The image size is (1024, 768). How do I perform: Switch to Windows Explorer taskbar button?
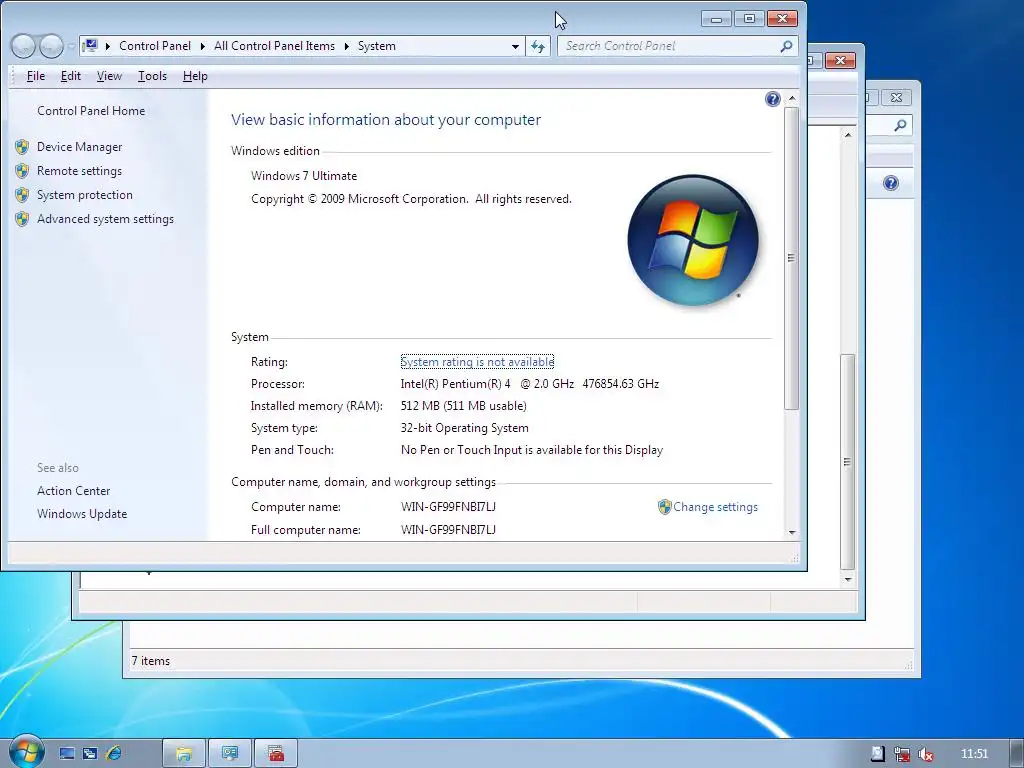(184, 754)
